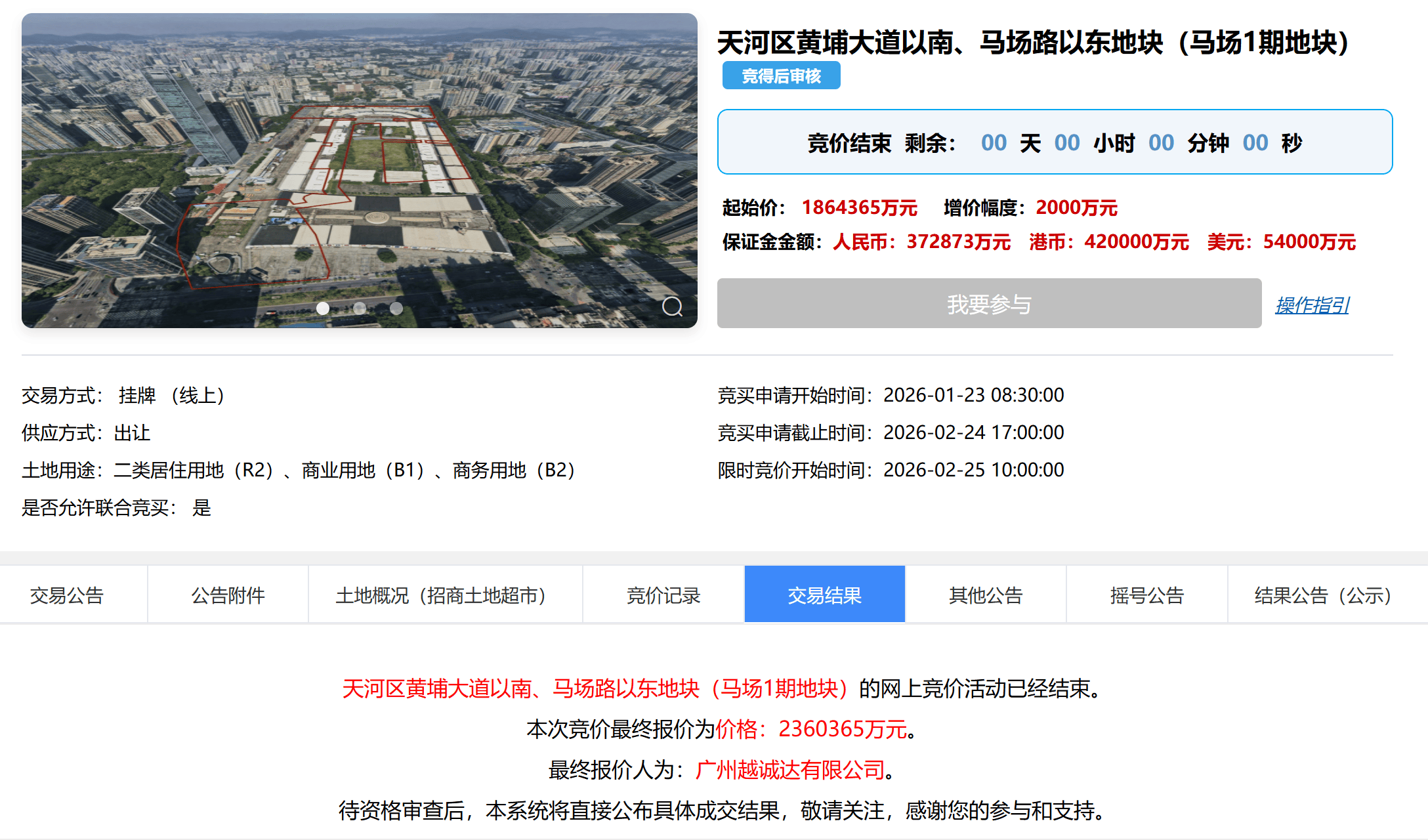Open the 操作指引 link
The width and height of the screenshot is (1428, 840).
[1311, 304]
